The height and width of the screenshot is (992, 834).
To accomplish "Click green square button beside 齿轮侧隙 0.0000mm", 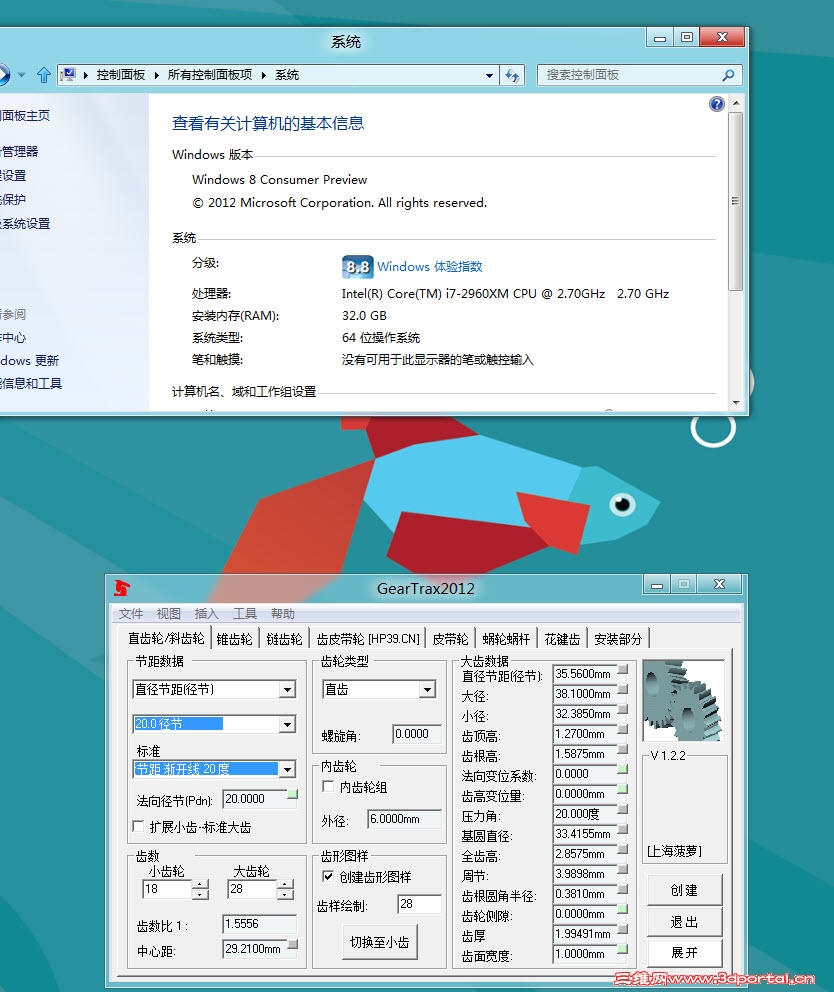I will (623, 909).
